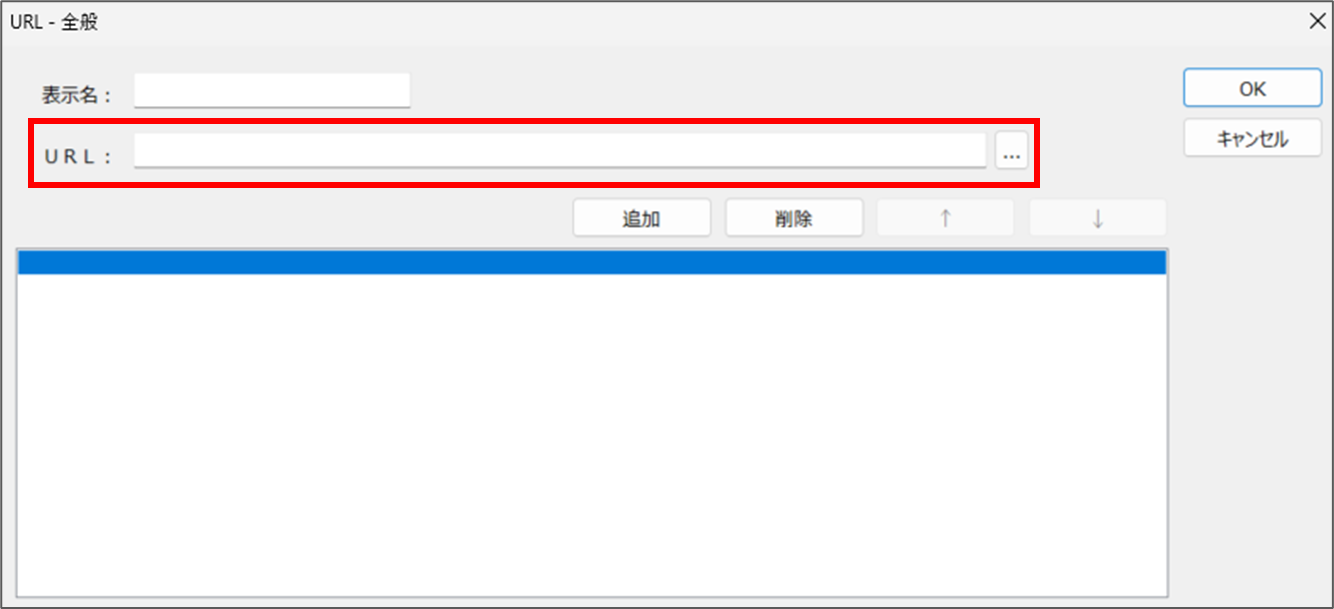Select the highlighted blue row in the list
This screenshot has height=609, width=1334.
coord(592,262)
